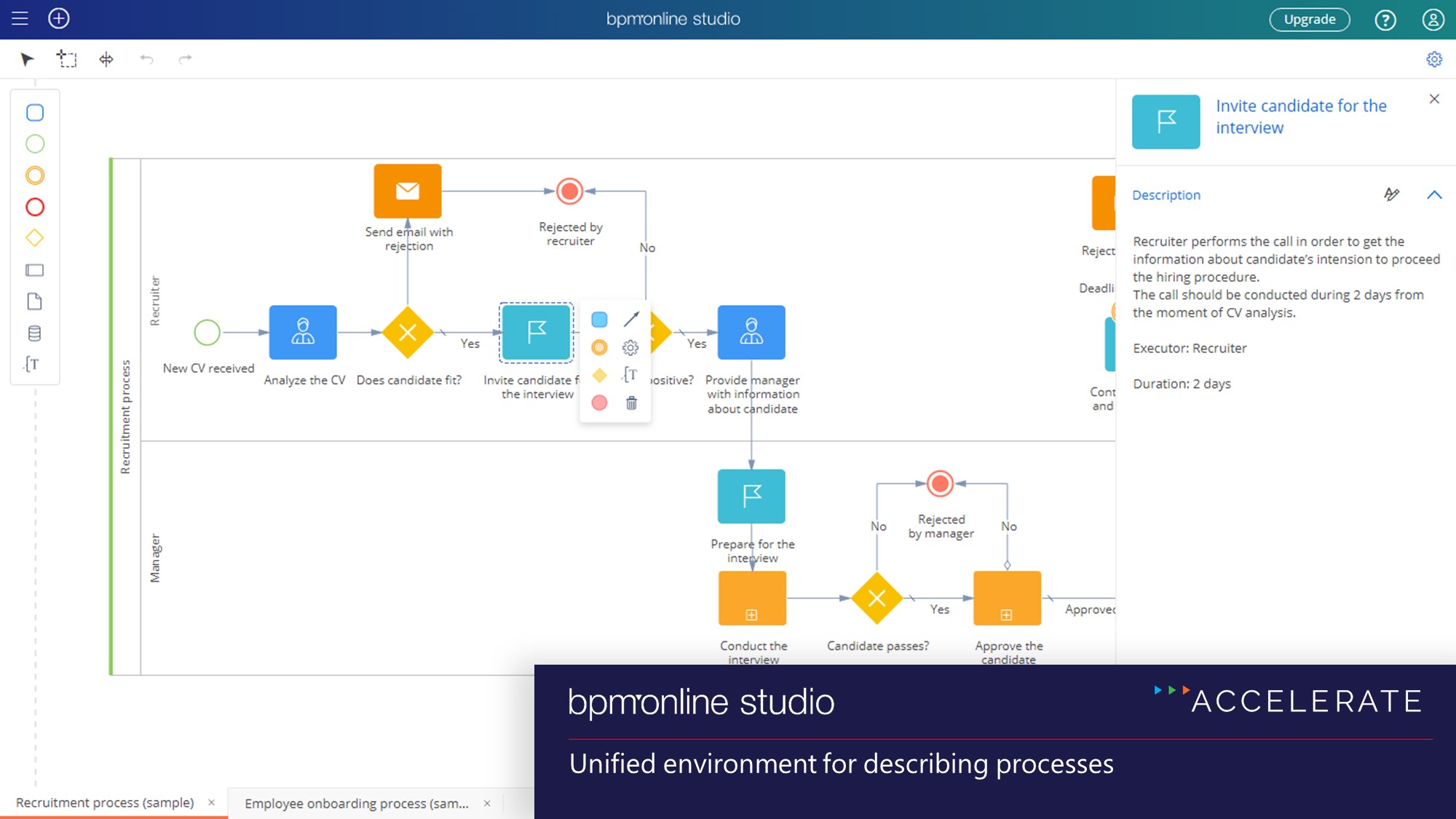Open the user profile icon
The image size is (1456, 819).
click(x=1433, y=20)
